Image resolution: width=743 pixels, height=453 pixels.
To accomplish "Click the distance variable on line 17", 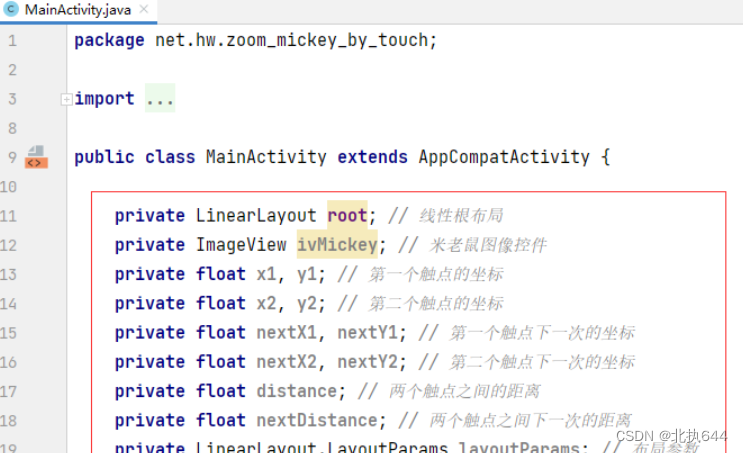I will pyautogui.click(x=297, y=391).
